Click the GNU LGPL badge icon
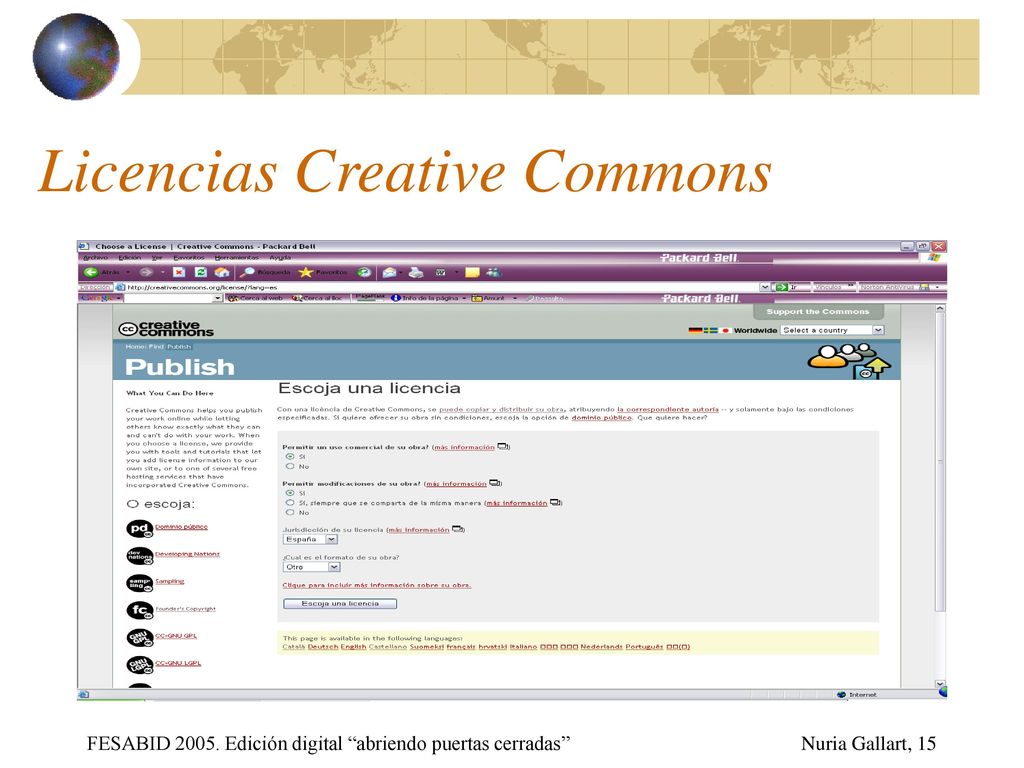The width and height of the screenshot is (1024, 768). pyautogui.click(x=139, y=665)
